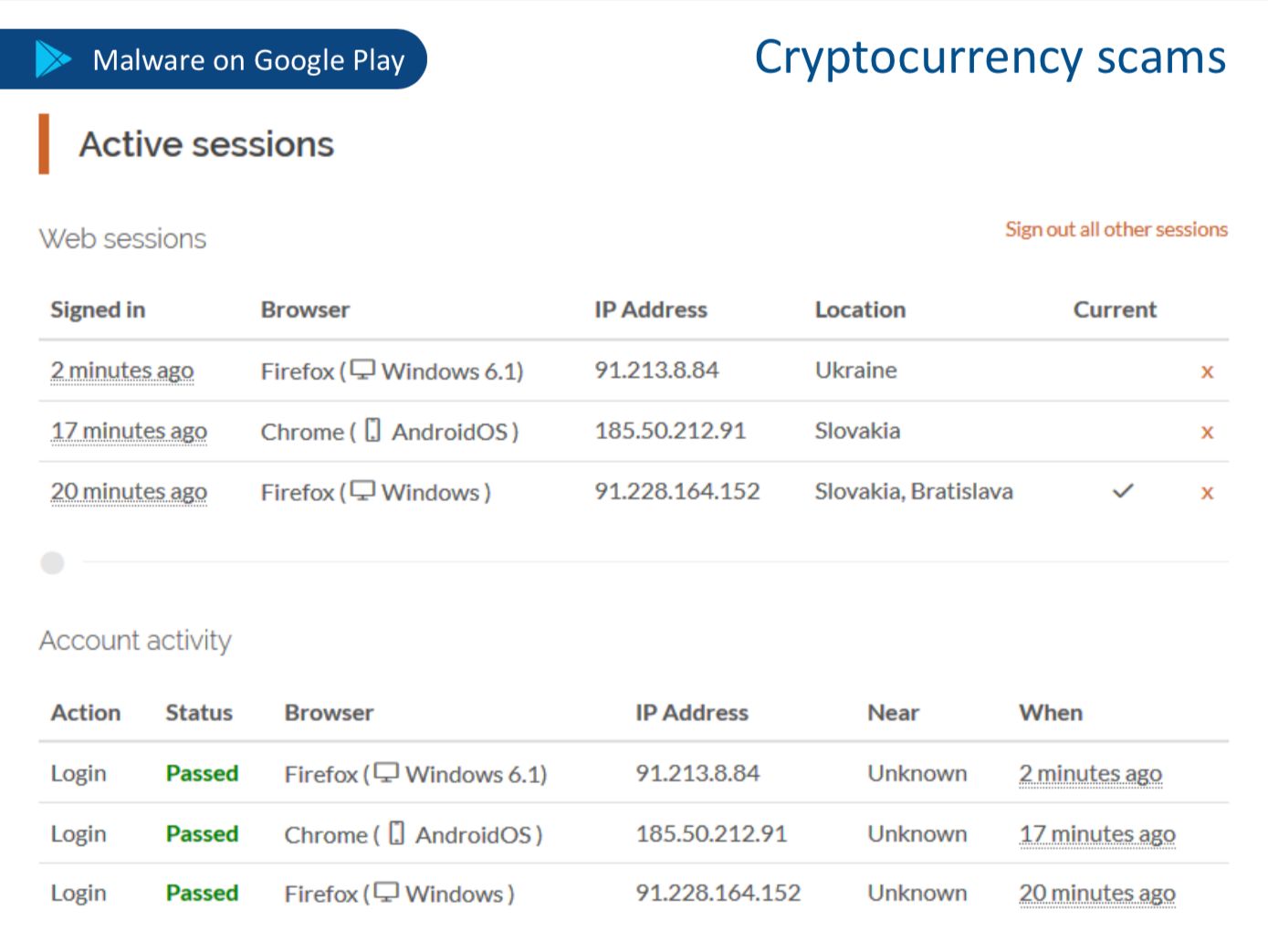Click the "IP Address" header in web sessions
The height and width of the screenshot is (952, 1268).
pyautogui.click(x=650, y=310)
